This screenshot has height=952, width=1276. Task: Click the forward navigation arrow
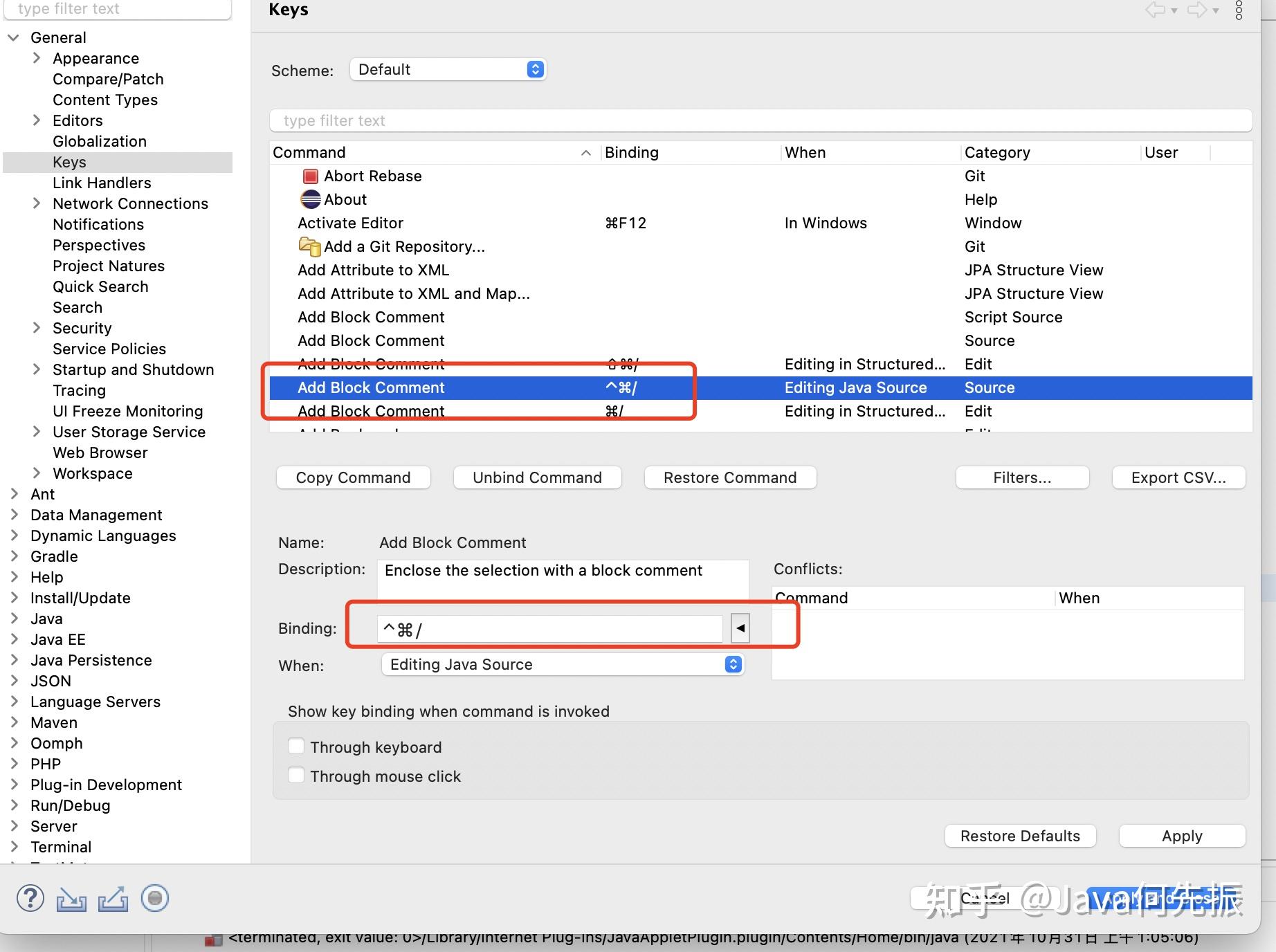(x=1197, y=10)
